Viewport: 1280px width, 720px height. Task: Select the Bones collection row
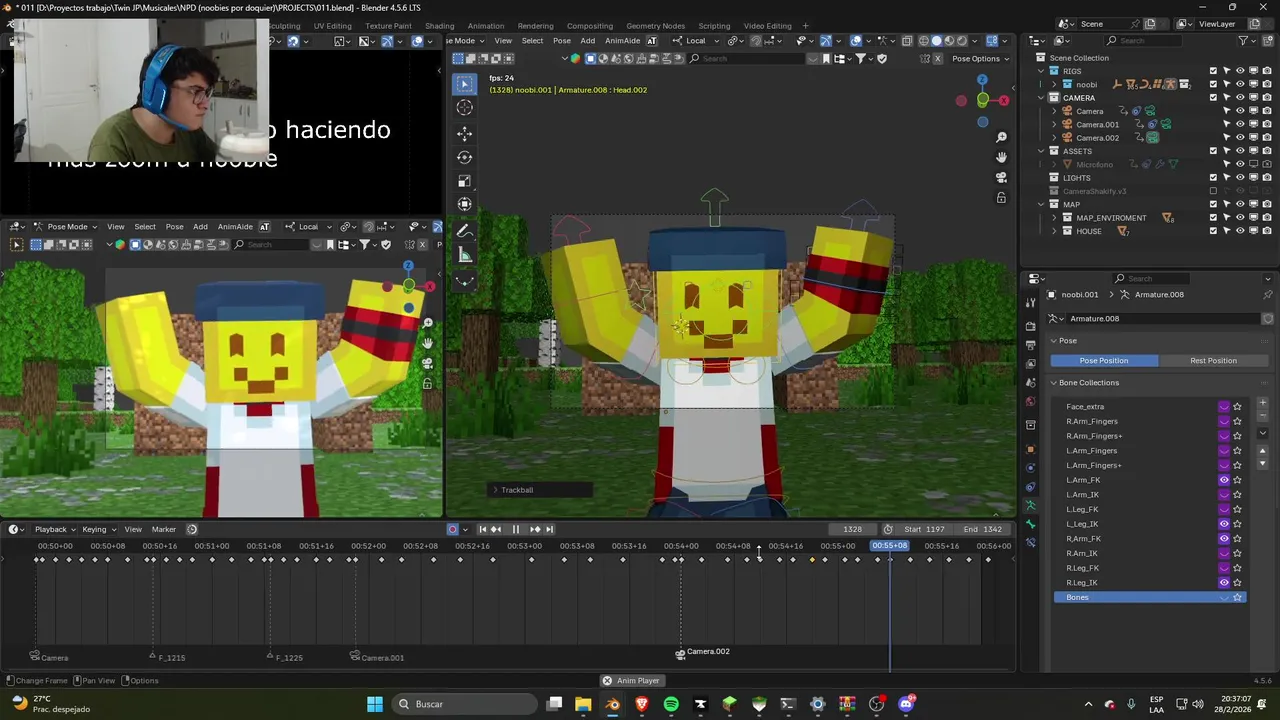(1149, 597)
